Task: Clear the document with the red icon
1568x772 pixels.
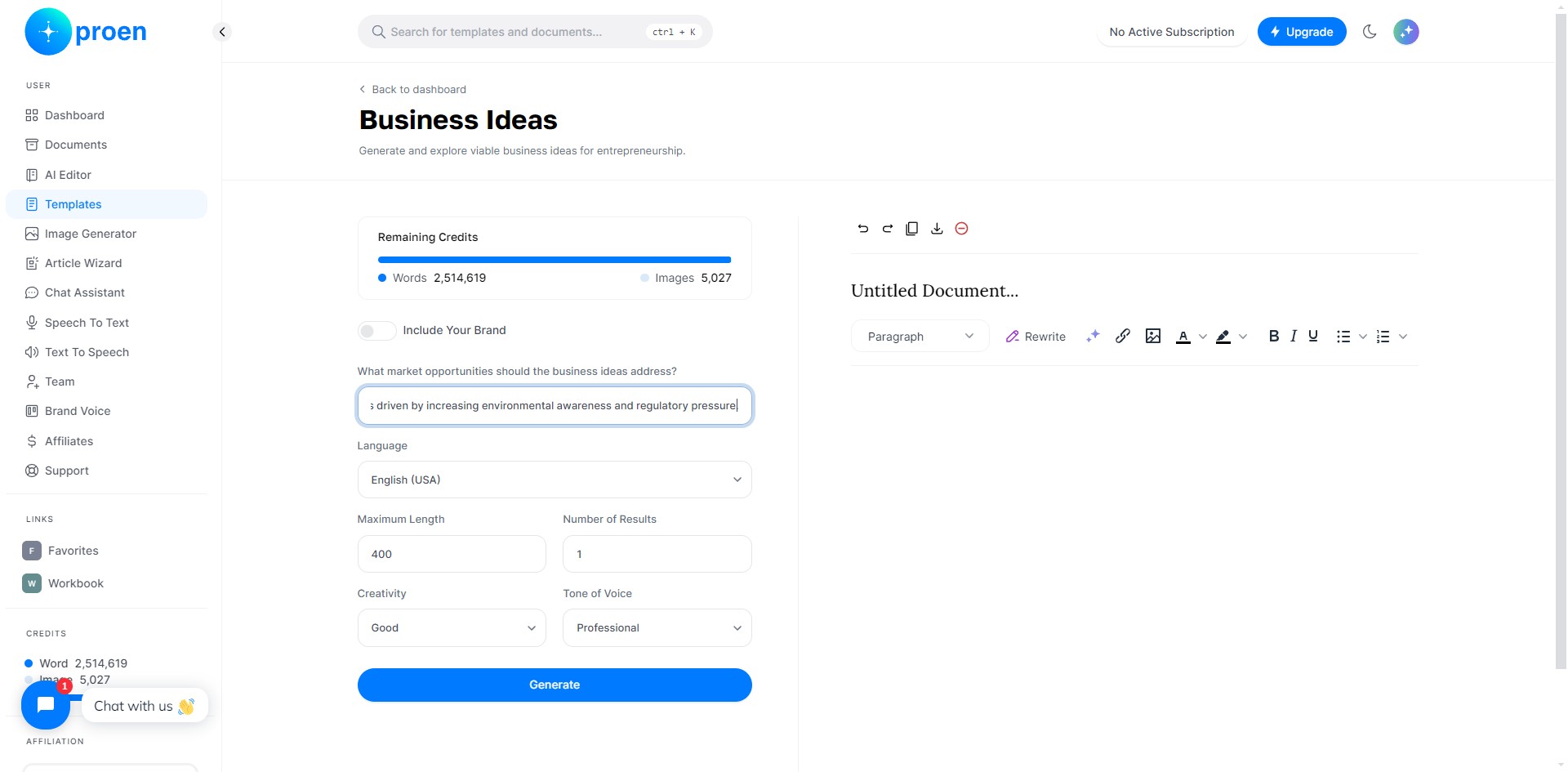Action: (962, 229)
